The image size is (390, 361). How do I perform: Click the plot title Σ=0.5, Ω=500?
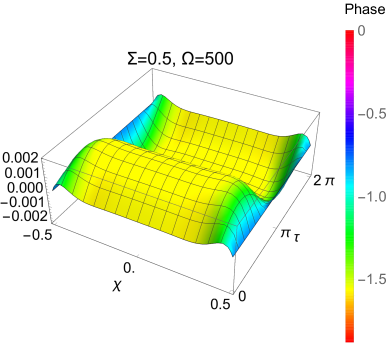click(x=180, y=60)
